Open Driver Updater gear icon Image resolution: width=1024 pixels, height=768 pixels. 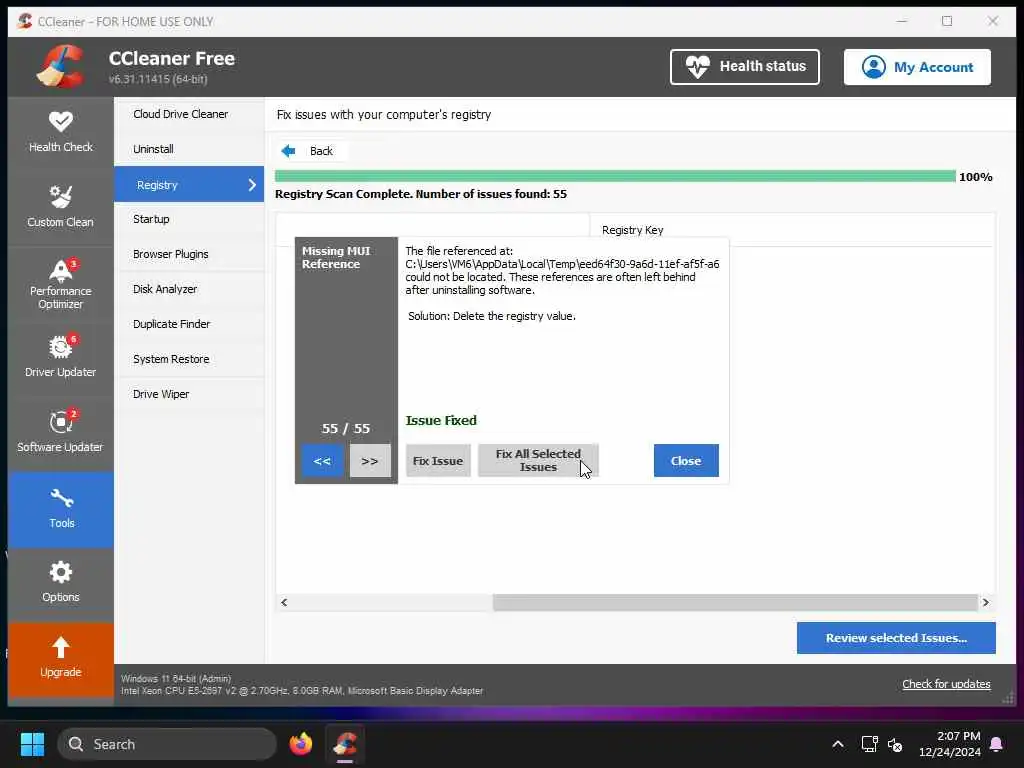click(61, 347)
